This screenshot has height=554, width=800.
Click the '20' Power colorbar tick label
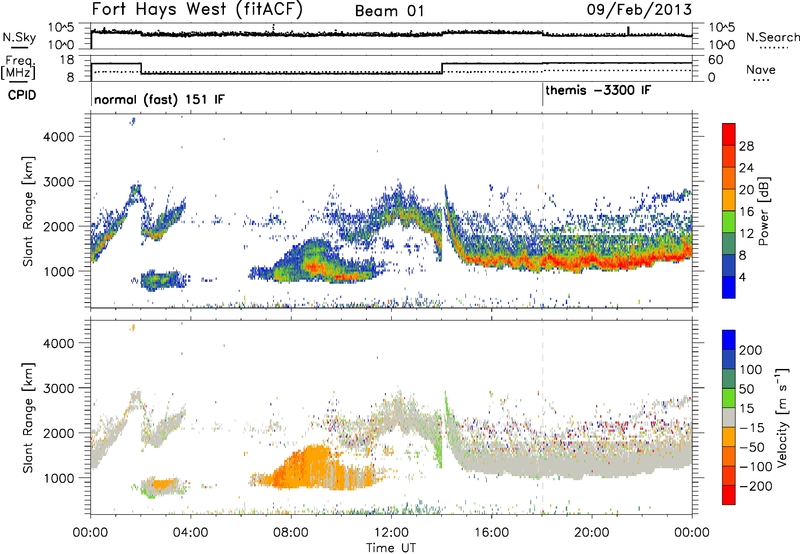746,190
